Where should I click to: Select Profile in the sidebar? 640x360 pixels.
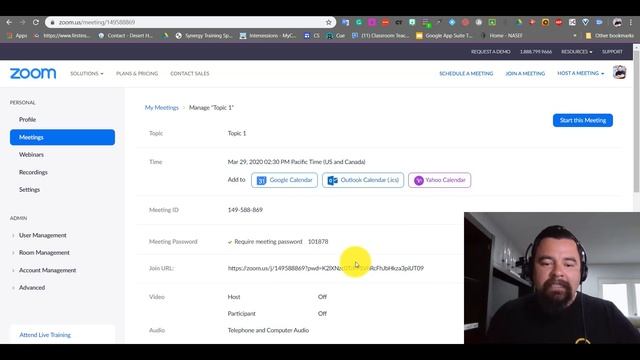point(27,120)
